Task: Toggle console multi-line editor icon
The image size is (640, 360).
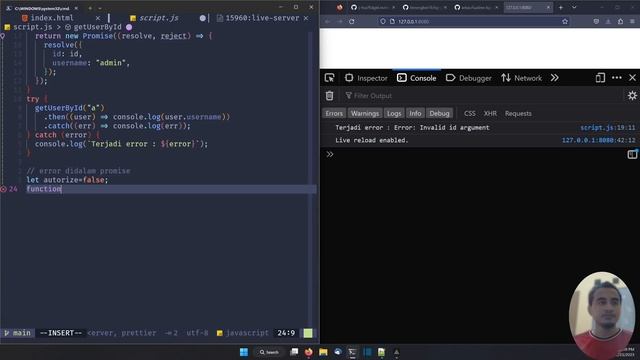Action: [x=632, y=154]
